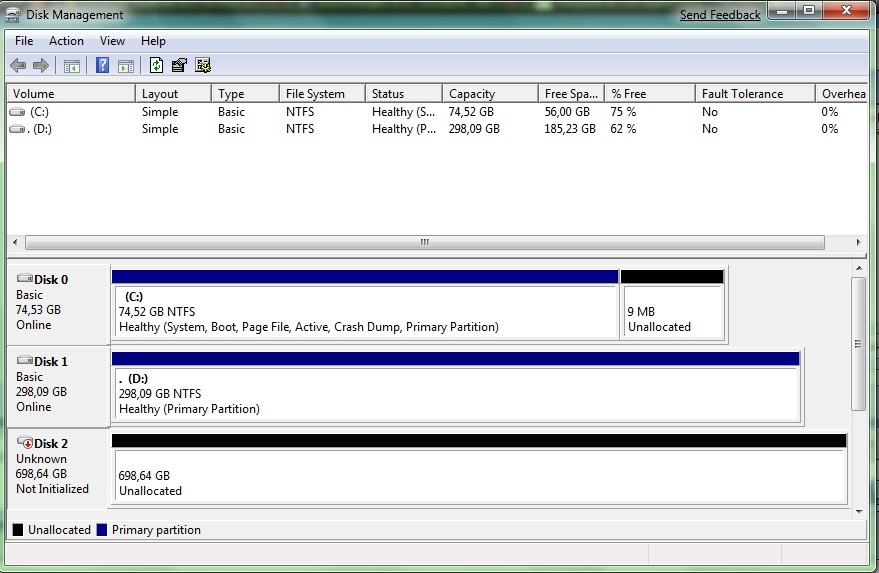The height and width of the screenshot is (573, 879).
Task: Click the Refresh toolbar icon
Action: (156, 65)
